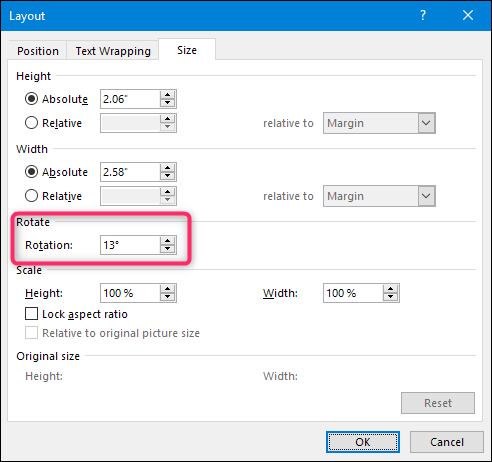Image resolution: width=492 pixels, height=462 pixels.
Task: Decrease Scale Width percent down arrow
Action: coord(390,297)
